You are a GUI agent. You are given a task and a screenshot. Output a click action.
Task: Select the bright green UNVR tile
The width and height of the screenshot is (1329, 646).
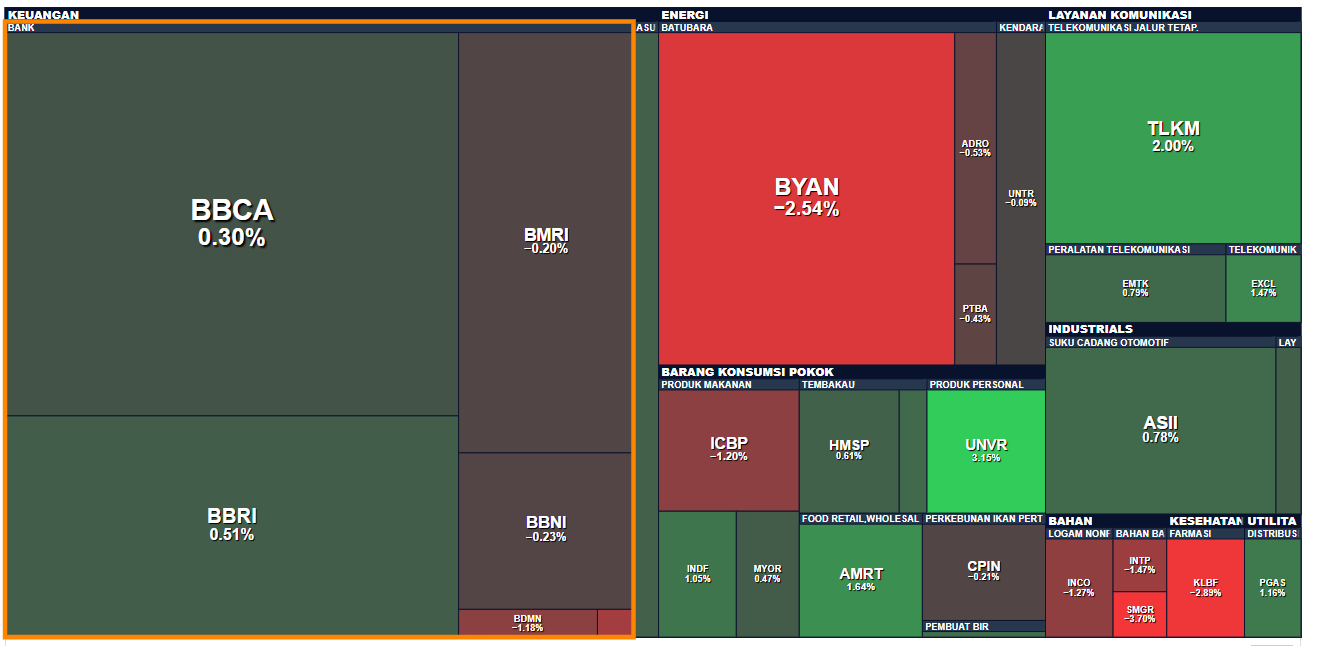point(985,450)
